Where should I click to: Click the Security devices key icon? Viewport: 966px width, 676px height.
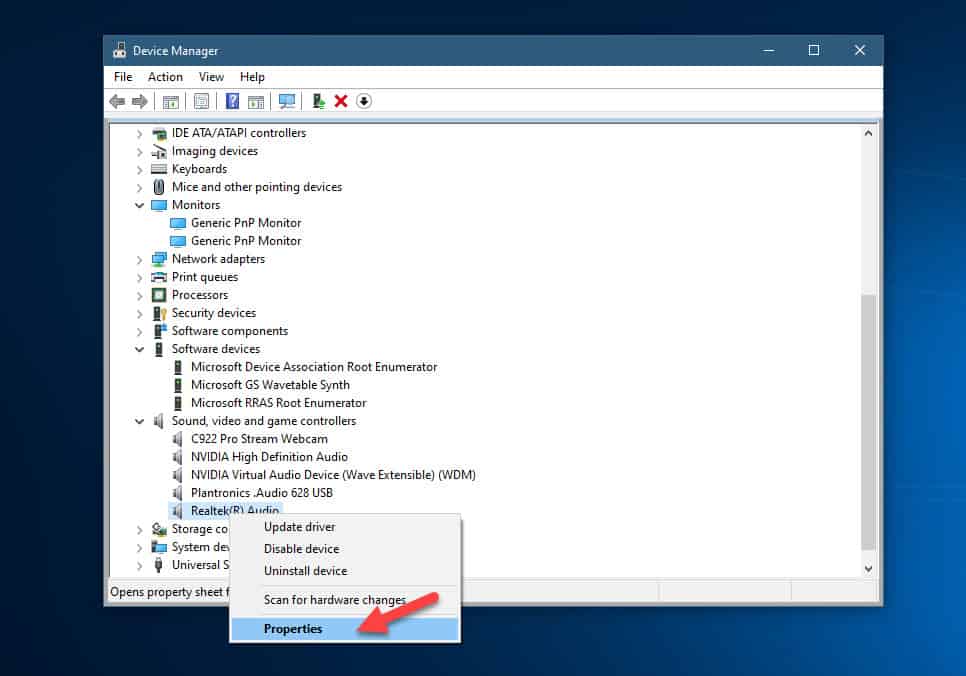point(160,313)
